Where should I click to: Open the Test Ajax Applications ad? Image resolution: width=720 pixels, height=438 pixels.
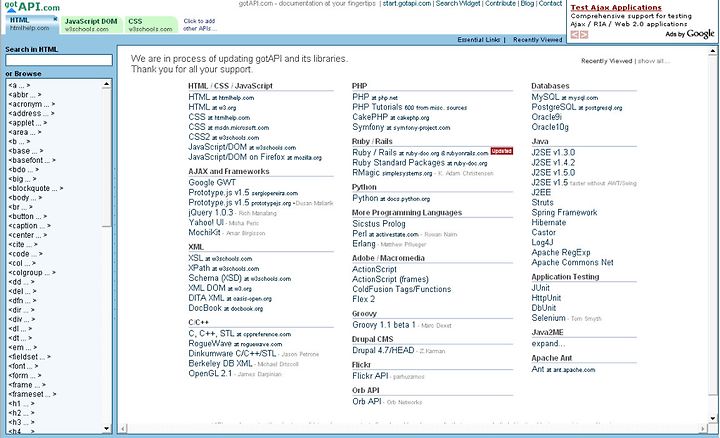616,7
